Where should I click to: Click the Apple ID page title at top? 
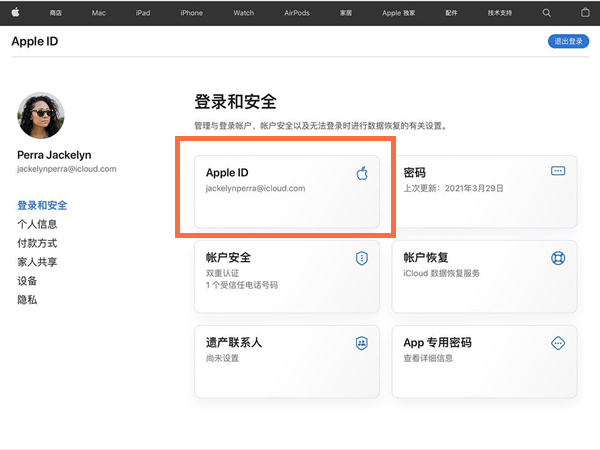point(35,41)
